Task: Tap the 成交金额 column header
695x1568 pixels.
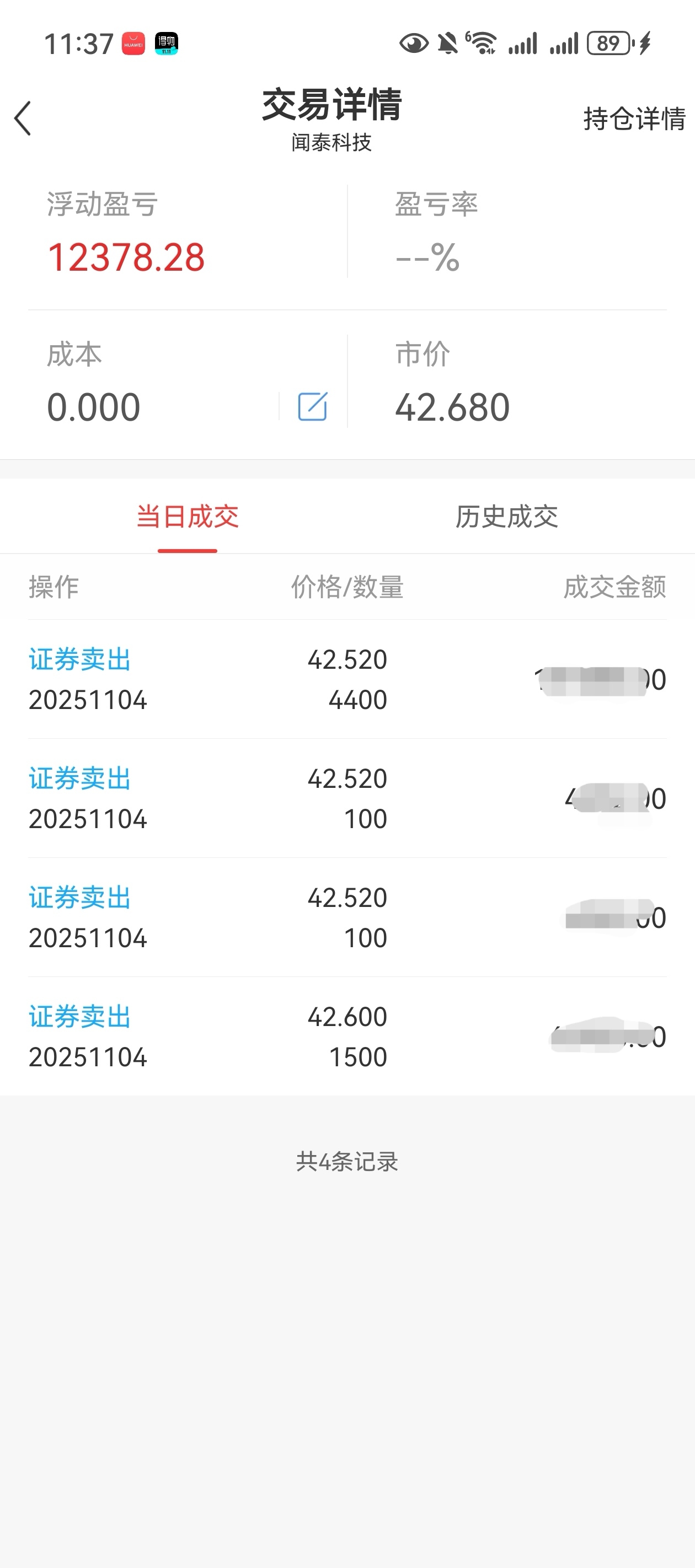Action: 614,587
